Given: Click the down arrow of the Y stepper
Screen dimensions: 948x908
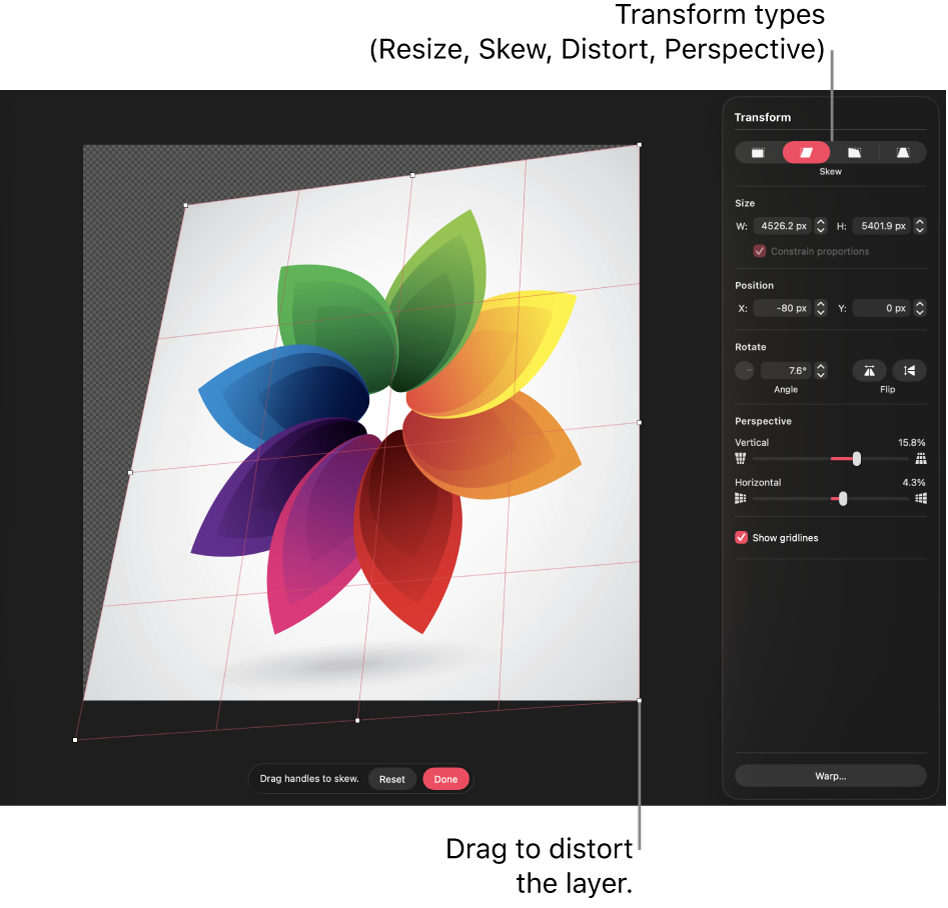Looking at the screenshot, I should pos(920,312).
